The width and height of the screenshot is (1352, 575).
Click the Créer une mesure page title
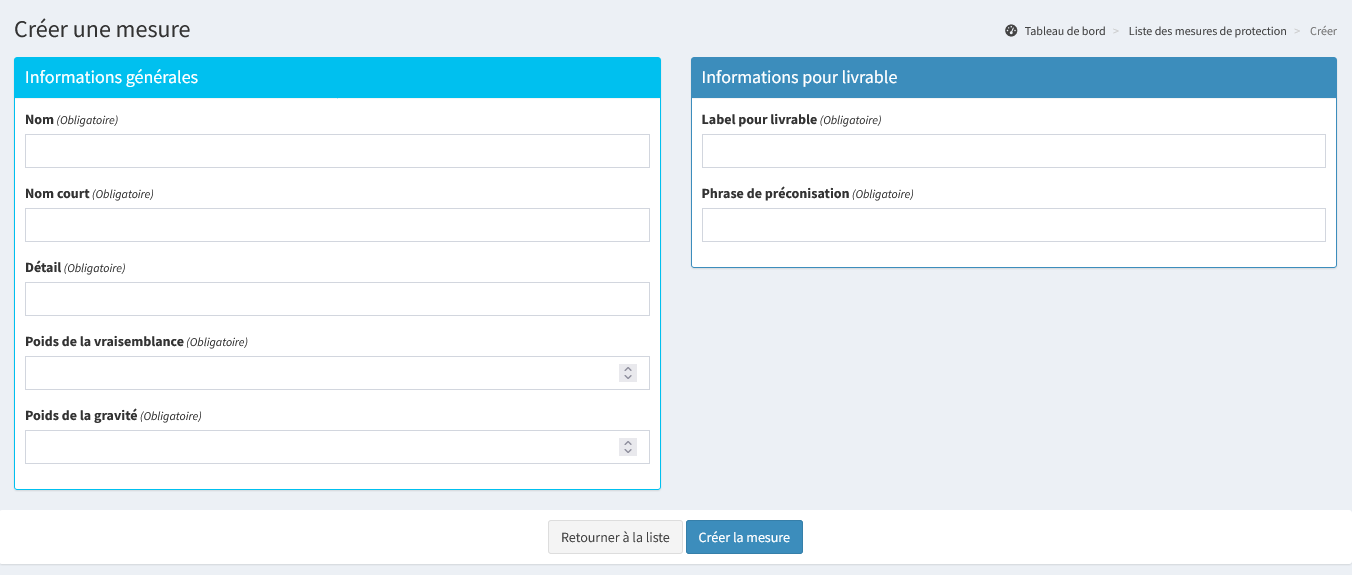click(102, 30)
